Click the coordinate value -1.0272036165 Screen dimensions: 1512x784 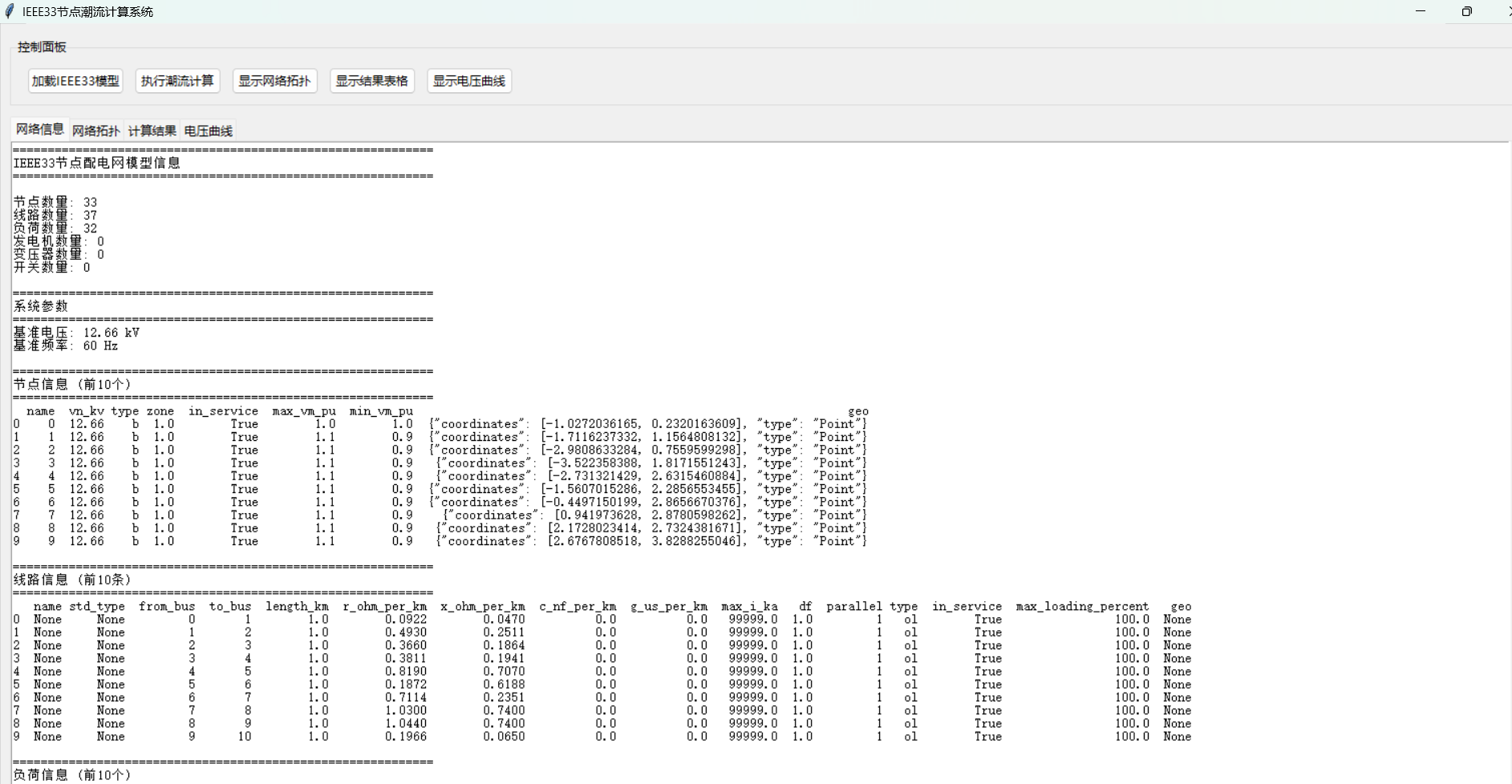click(593, 424)
